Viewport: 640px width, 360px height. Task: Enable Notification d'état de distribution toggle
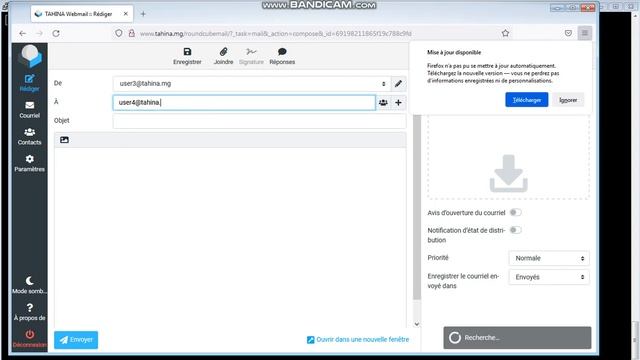click(x=516, y=230)
